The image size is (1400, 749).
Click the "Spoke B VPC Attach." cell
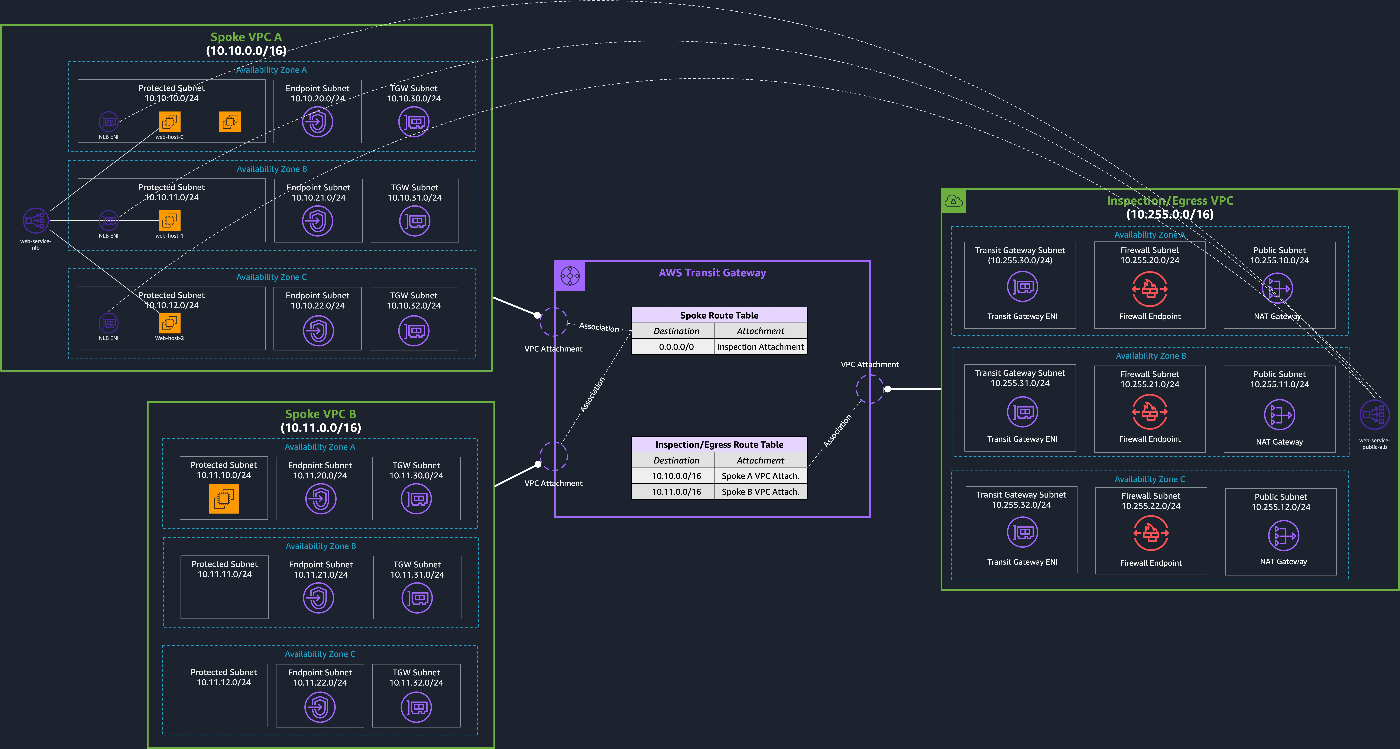pos(760,492)
